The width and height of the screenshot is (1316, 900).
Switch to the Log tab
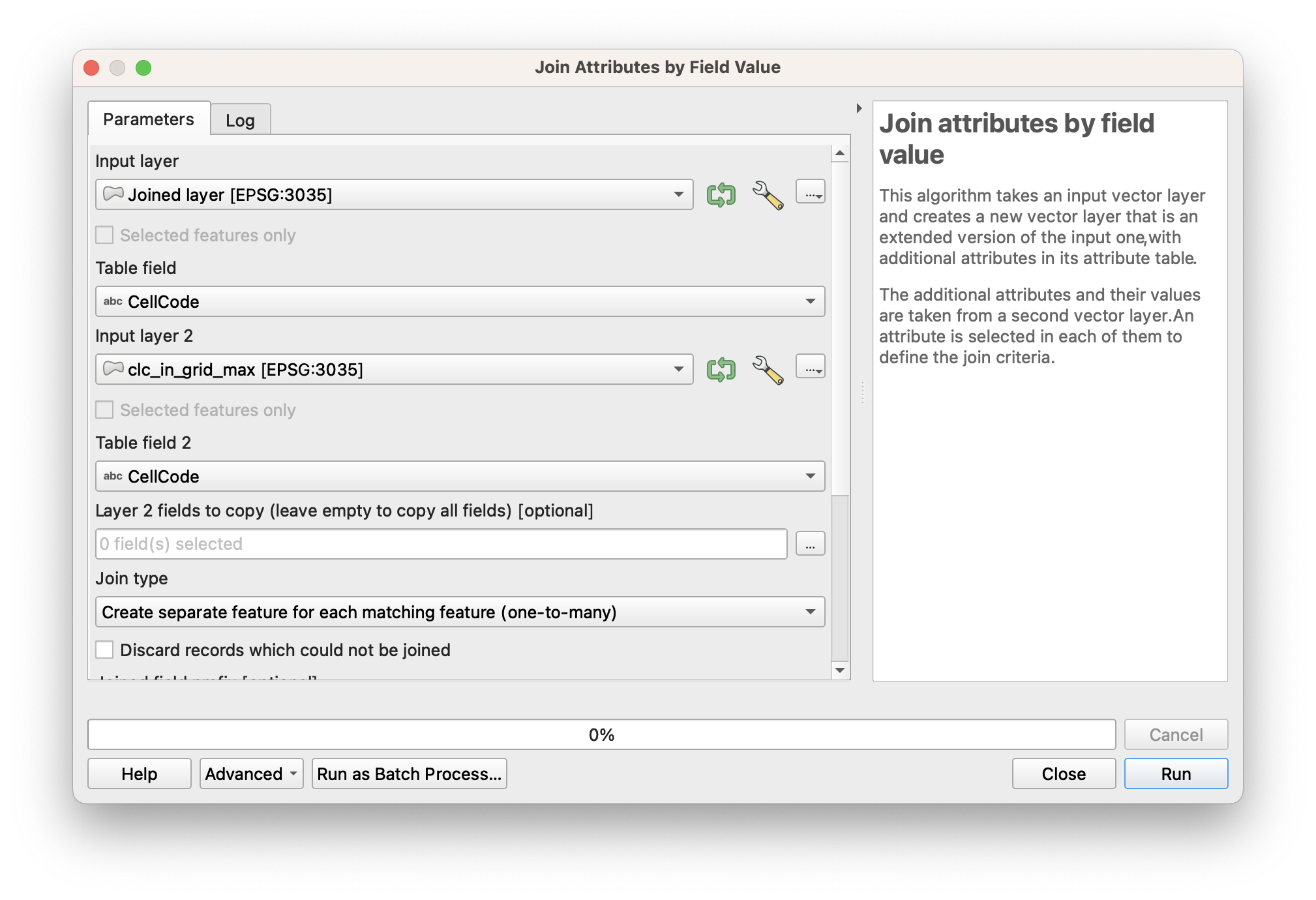pyautogui.click(x=240, y=120)
